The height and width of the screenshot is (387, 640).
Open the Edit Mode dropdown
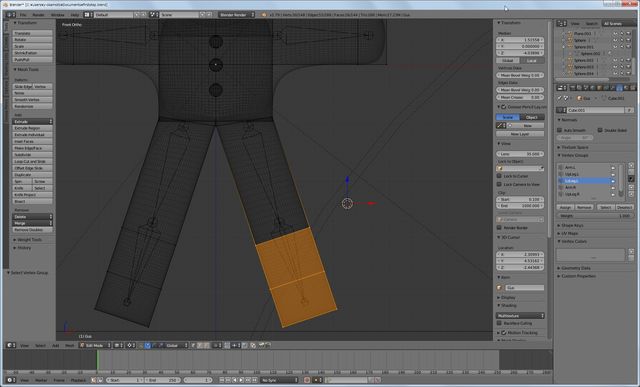(x=95, y=345)
